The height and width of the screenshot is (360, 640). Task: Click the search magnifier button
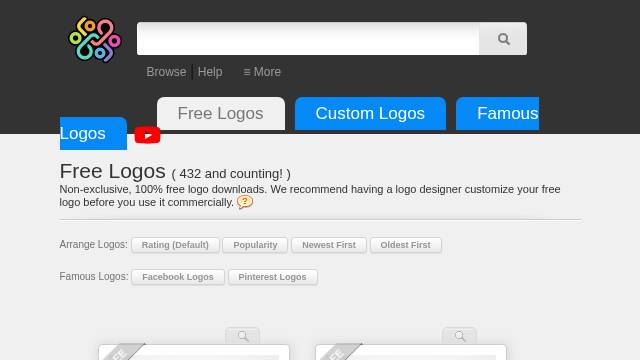[503, 39]
